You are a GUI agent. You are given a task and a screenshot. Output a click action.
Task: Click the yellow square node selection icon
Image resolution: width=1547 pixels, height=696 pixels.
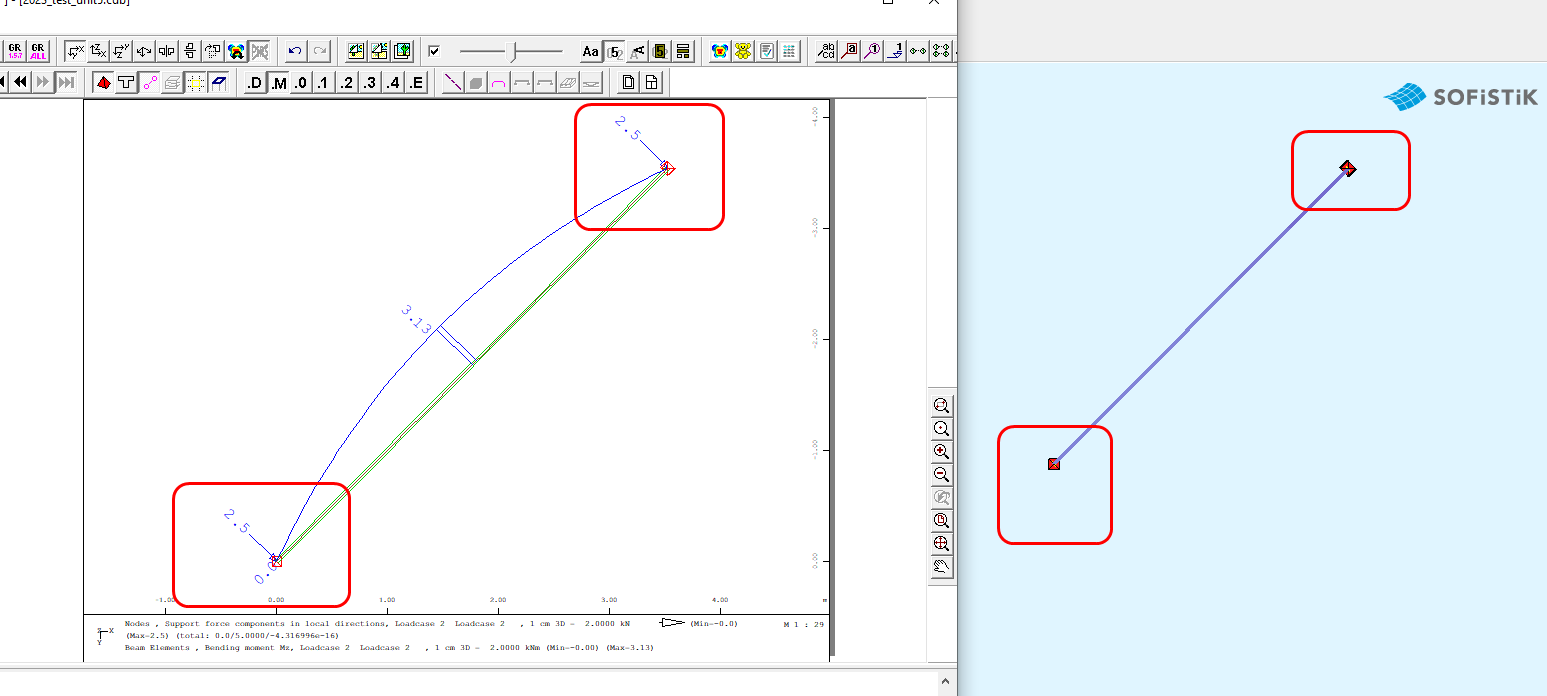196,82
